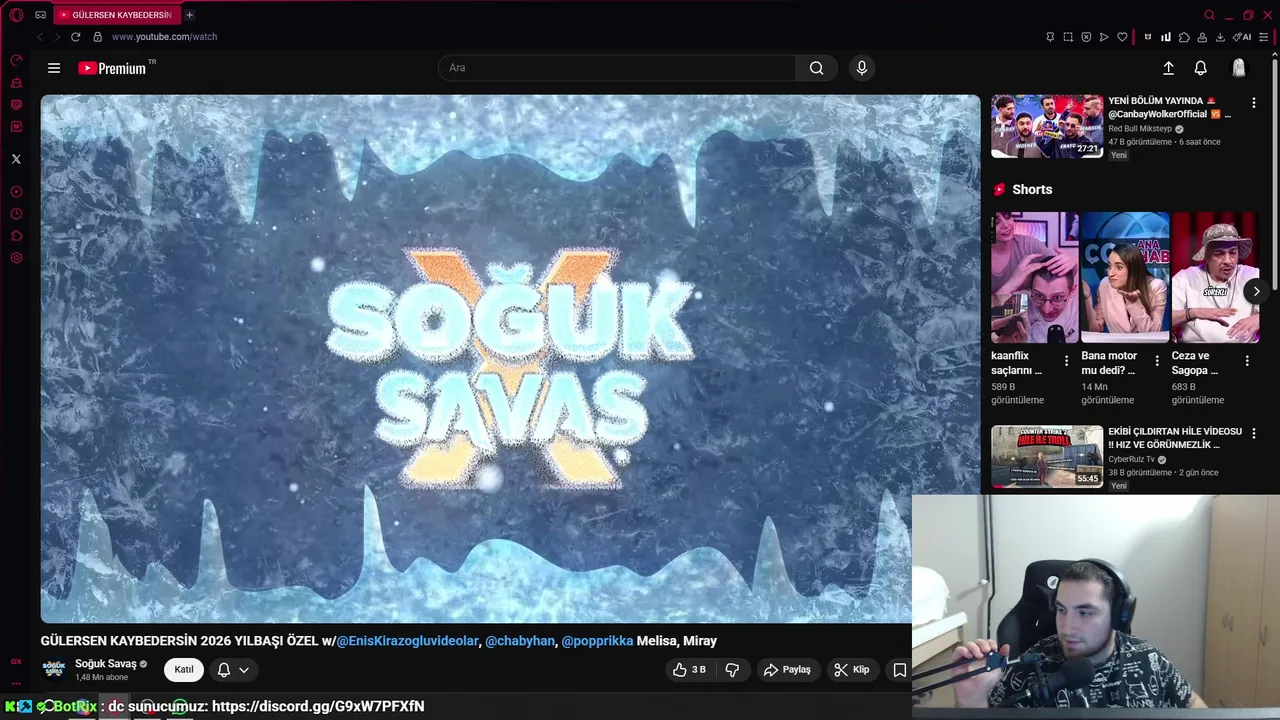
Task: Like the video with thumbs up
Action: 690,670
